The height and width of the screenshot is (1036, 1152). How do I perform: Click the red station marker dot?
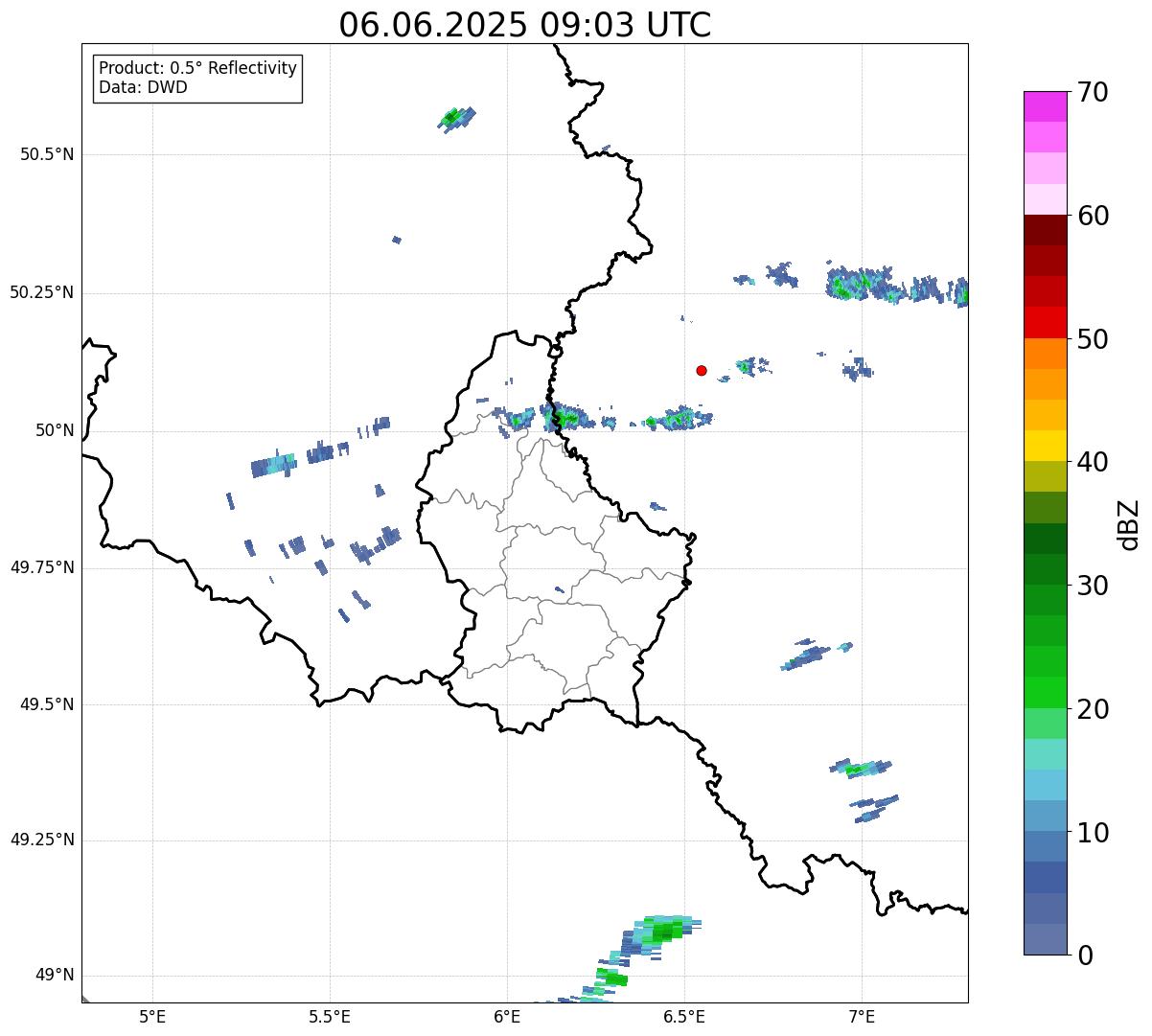point(702,370)
